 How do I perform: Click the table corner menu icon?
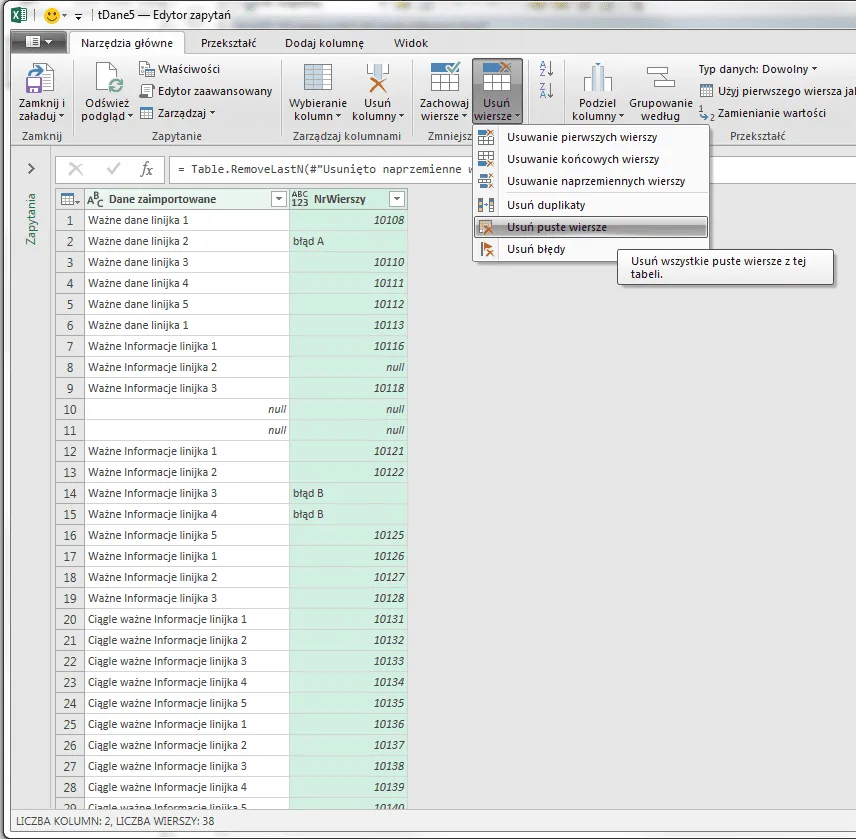(x=70, y=199)
